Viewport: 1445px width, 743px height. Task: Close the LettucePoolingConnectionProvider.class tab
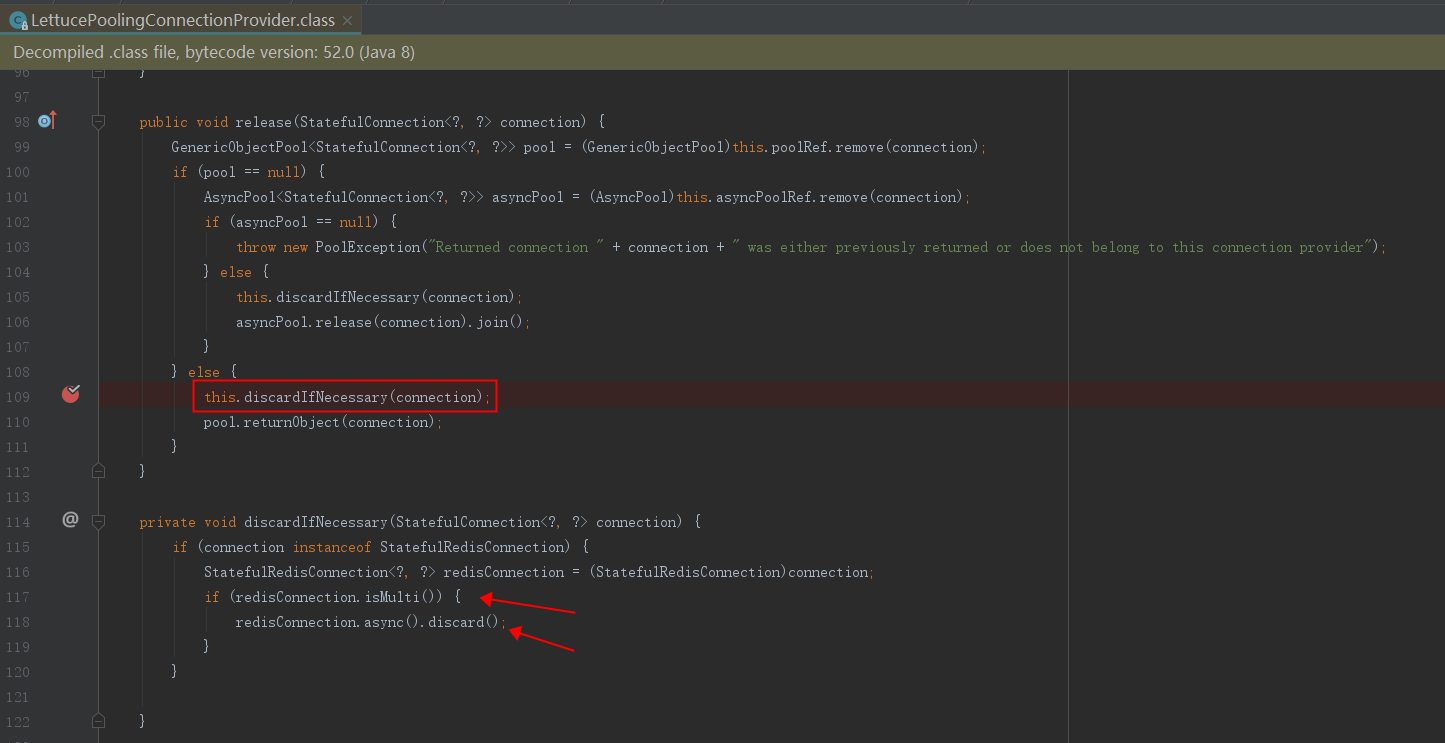(347, 18)
